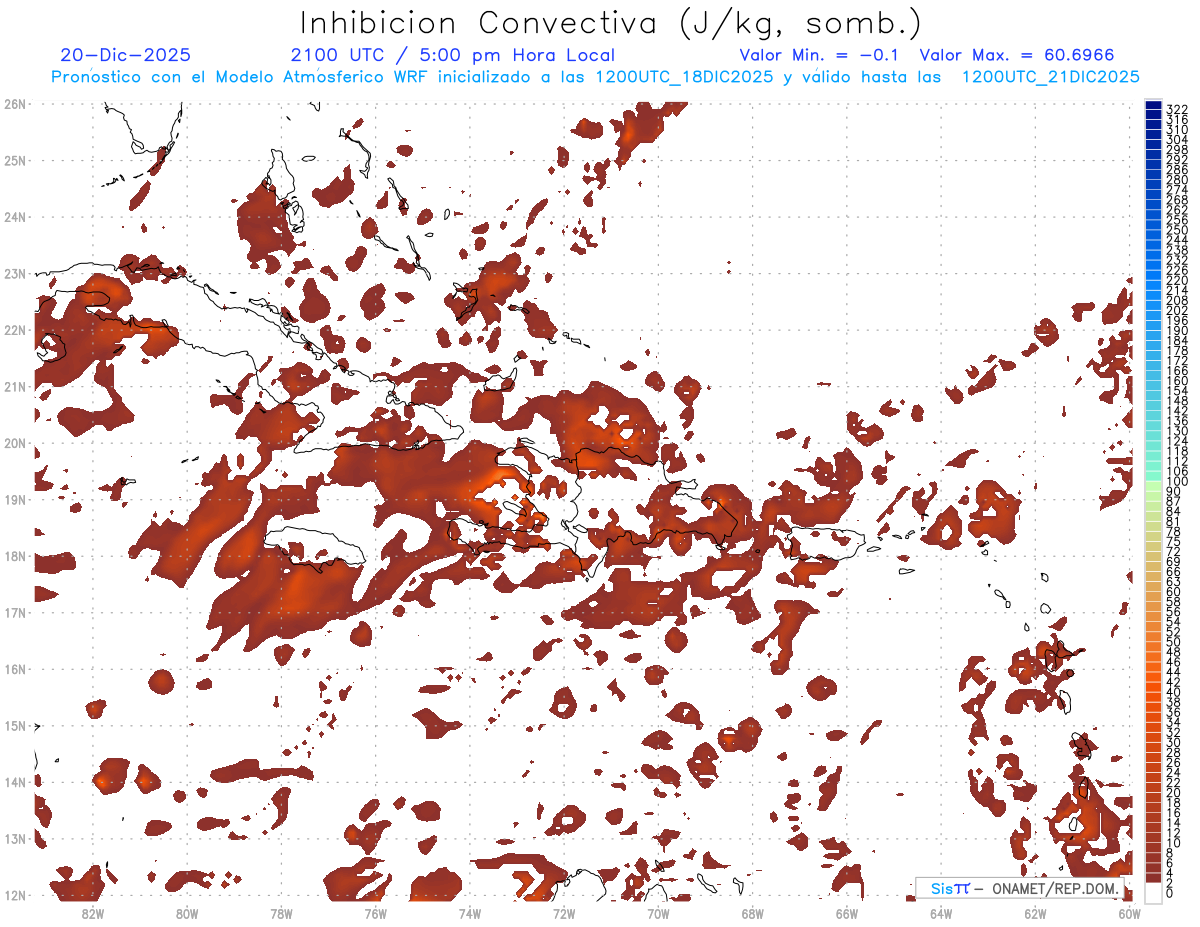Image resolution: width=1200 pixels, height=927 pixels.
Task: Click latitude axis label '25N'
Action: click(x=15, y=160)
